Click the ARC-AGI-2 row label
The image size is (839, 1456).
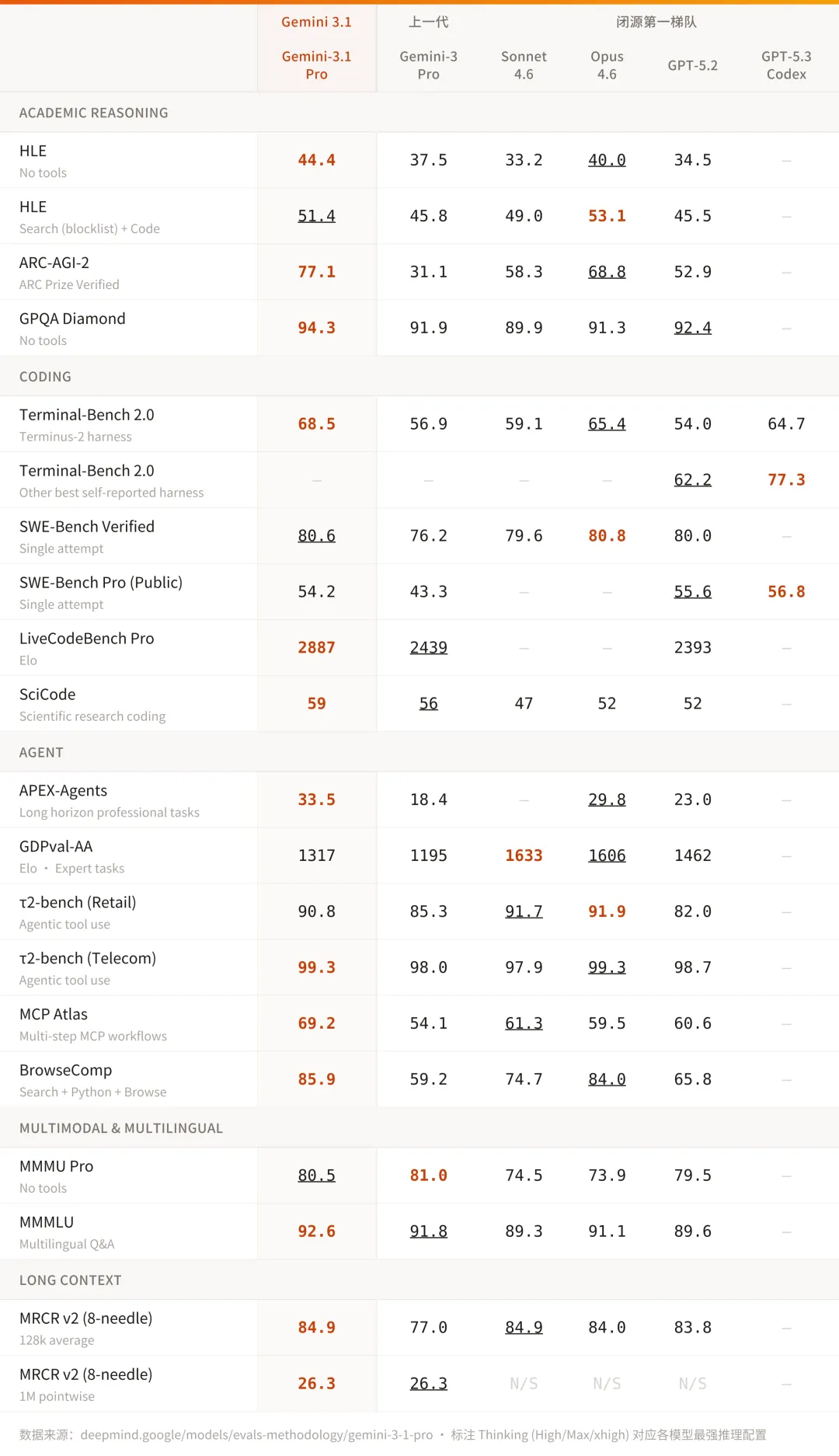(x=54, y=263)
